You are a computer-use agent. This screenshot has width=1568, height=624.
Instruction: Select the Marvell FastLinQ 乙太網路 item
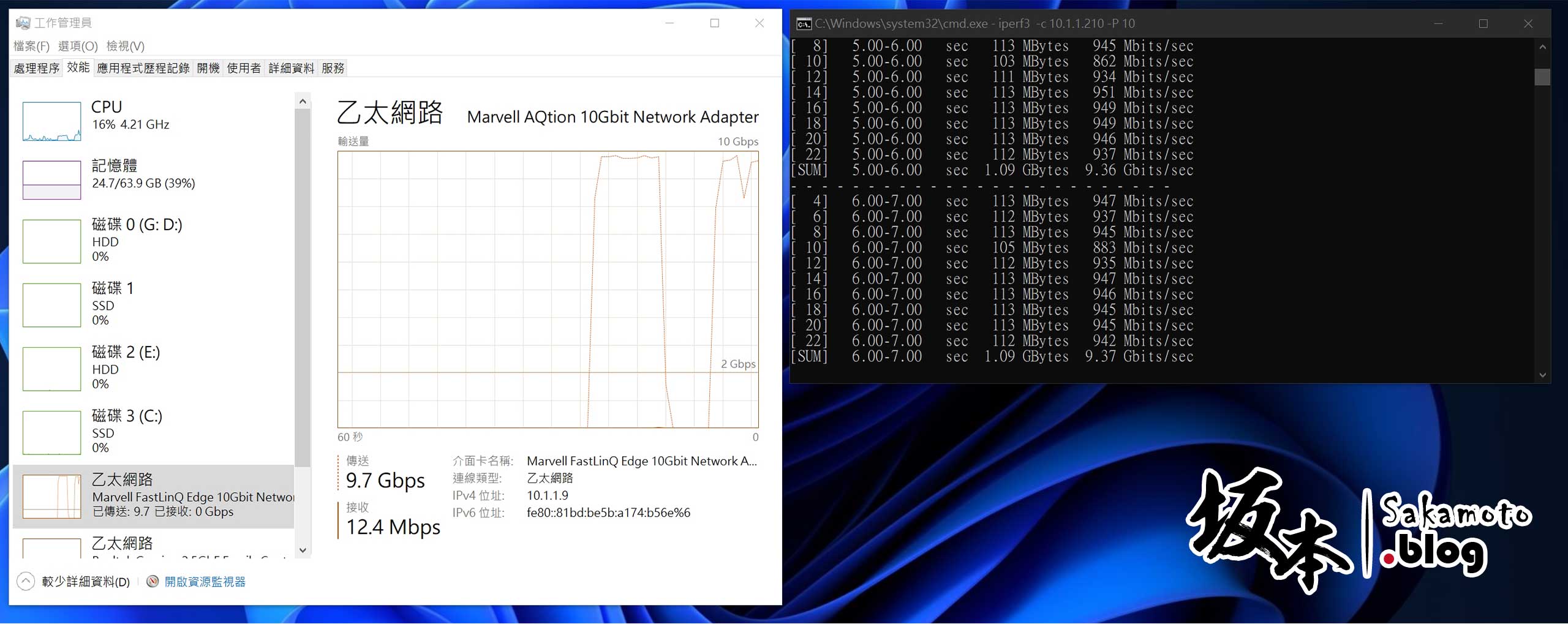pos(153,496)
